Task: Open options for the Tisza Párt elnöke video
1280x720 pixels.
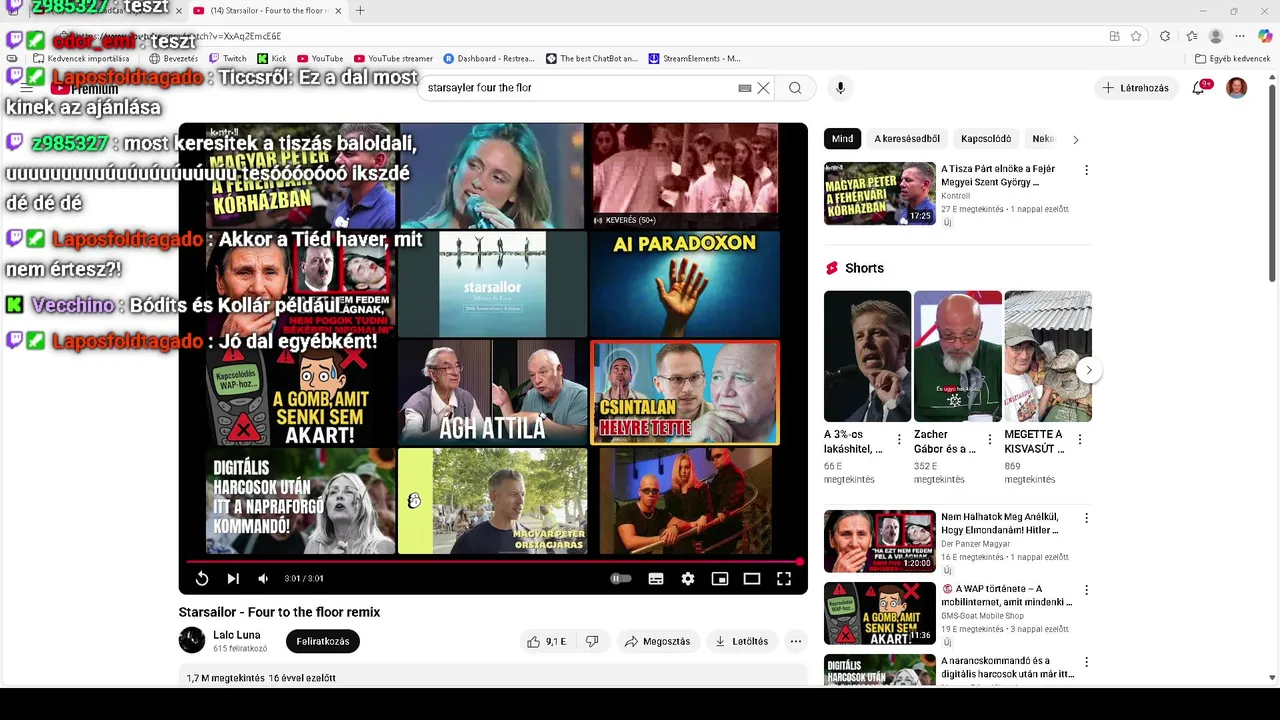Action: (x=1086, y=170)
